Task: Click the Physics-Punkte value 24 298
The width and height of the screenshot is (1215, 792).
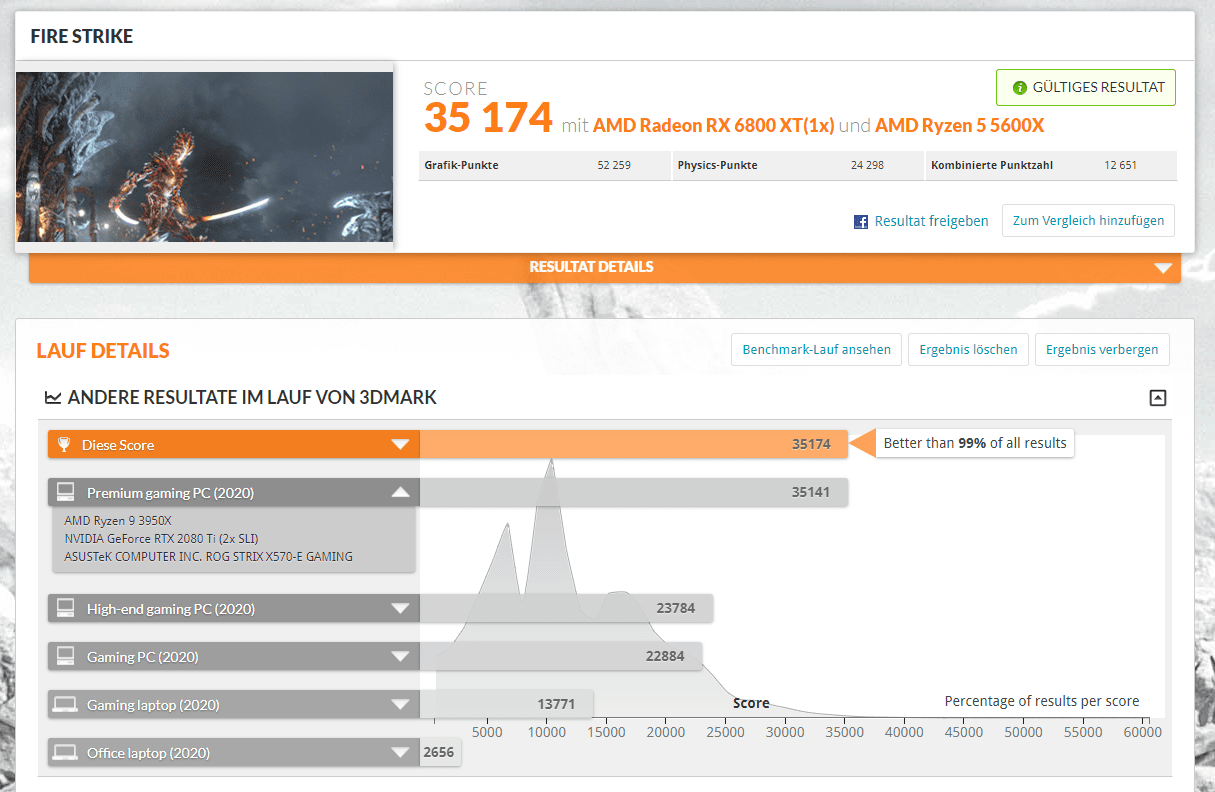Action: pyautogui.click(x=867, y=165)
